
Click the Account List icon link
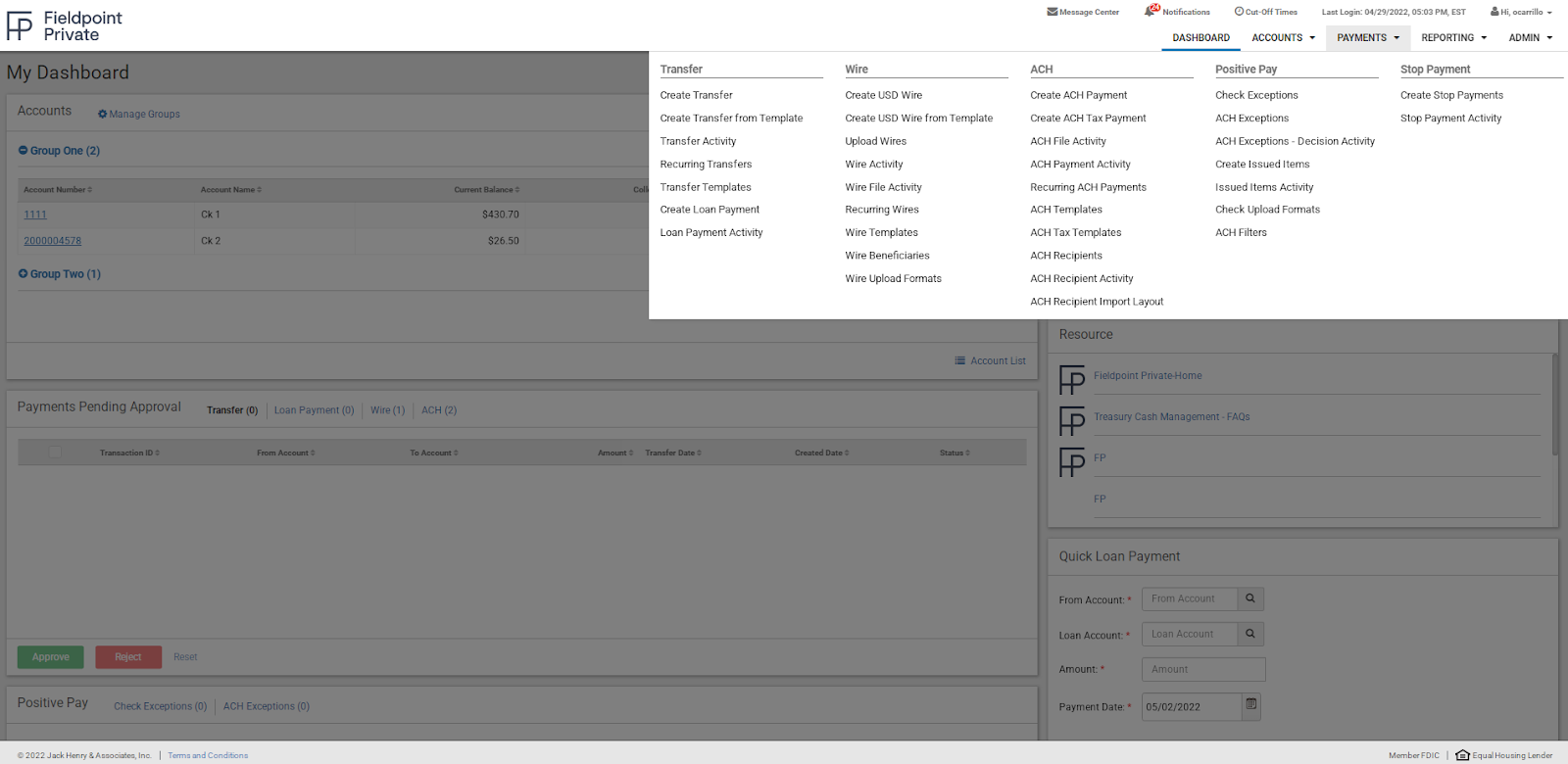(x=960, y=360)
